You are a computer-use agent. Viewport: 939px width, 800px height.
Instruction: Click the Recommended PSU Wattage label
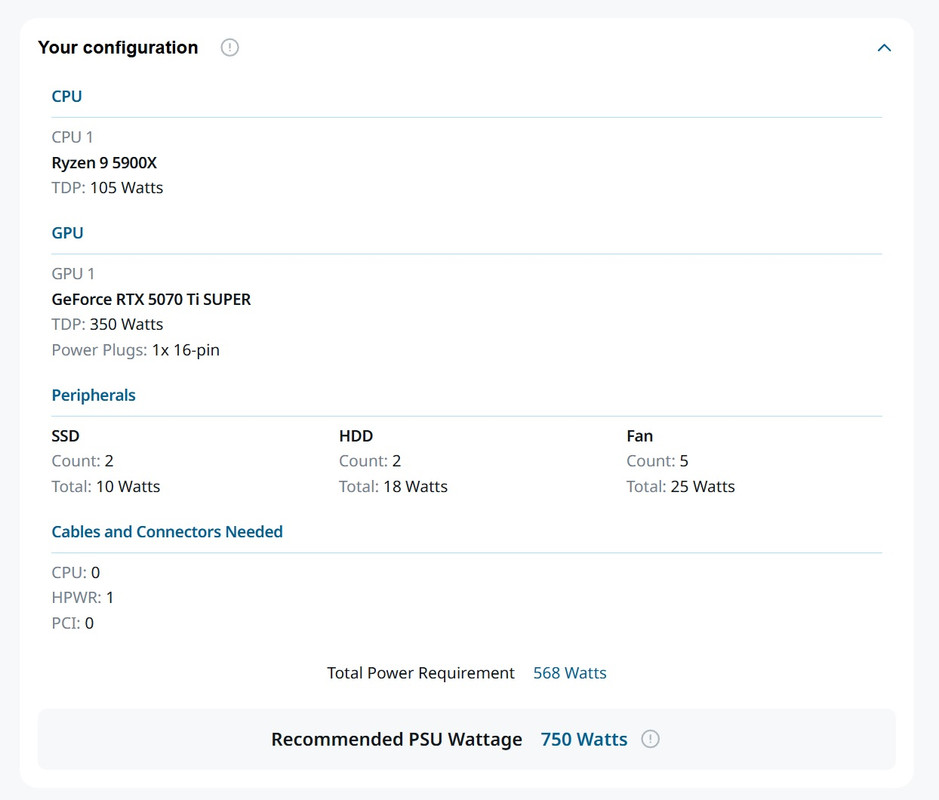click(x=396, y=740)
